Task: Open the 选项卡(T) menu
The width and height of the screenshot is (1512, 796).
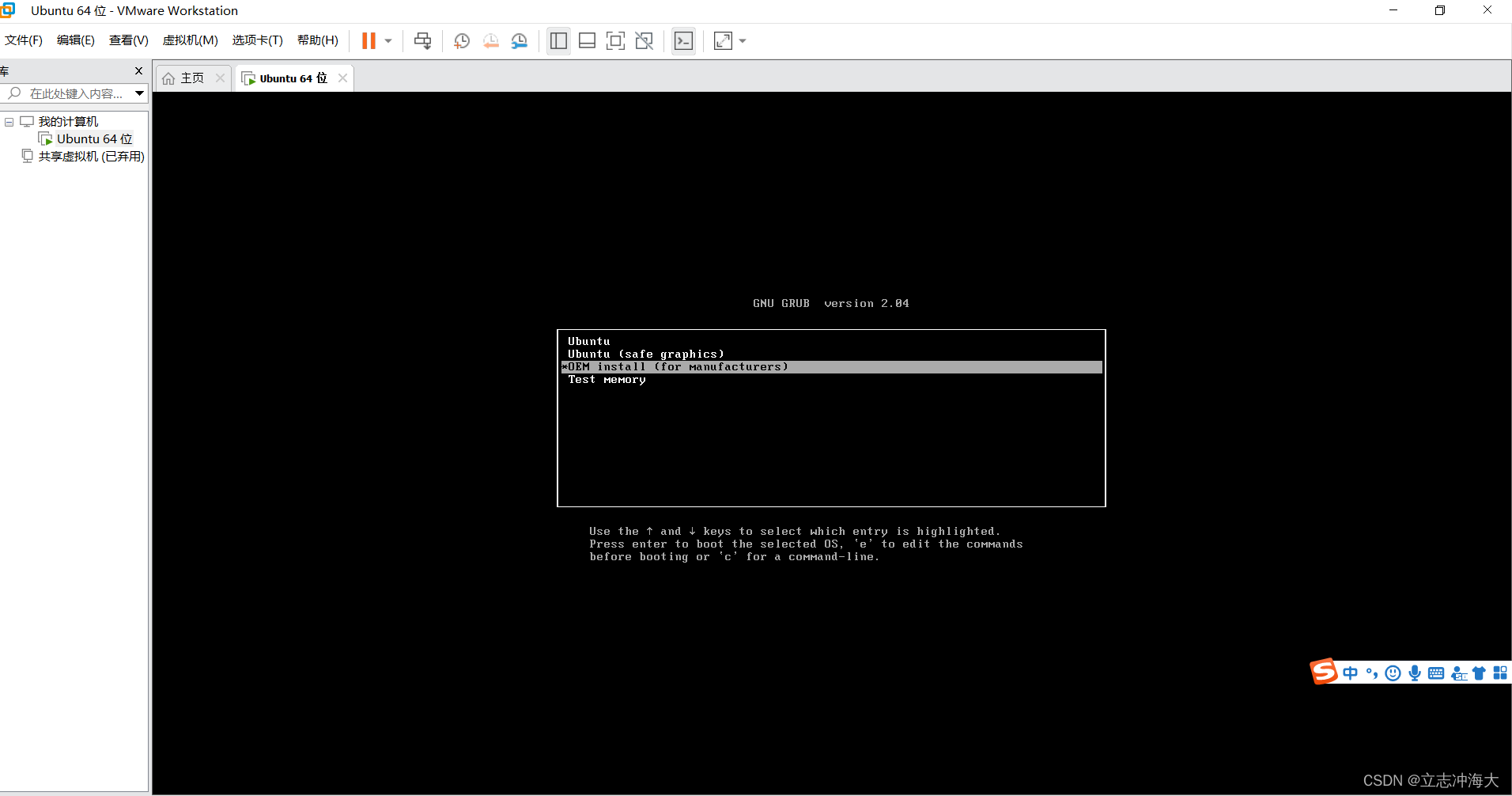Action: point(258,40)
